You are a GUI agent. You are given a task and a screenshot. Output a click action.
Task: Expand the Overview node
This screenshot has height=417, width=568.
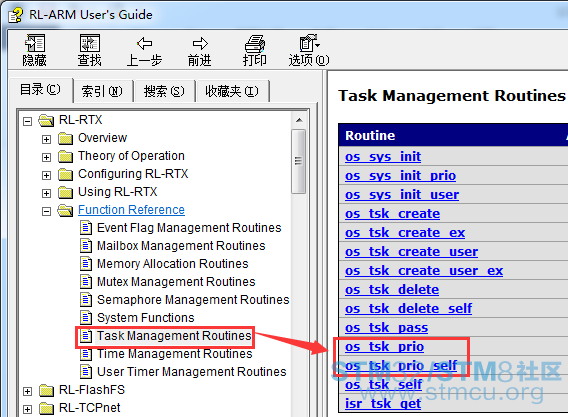point(46,139)
